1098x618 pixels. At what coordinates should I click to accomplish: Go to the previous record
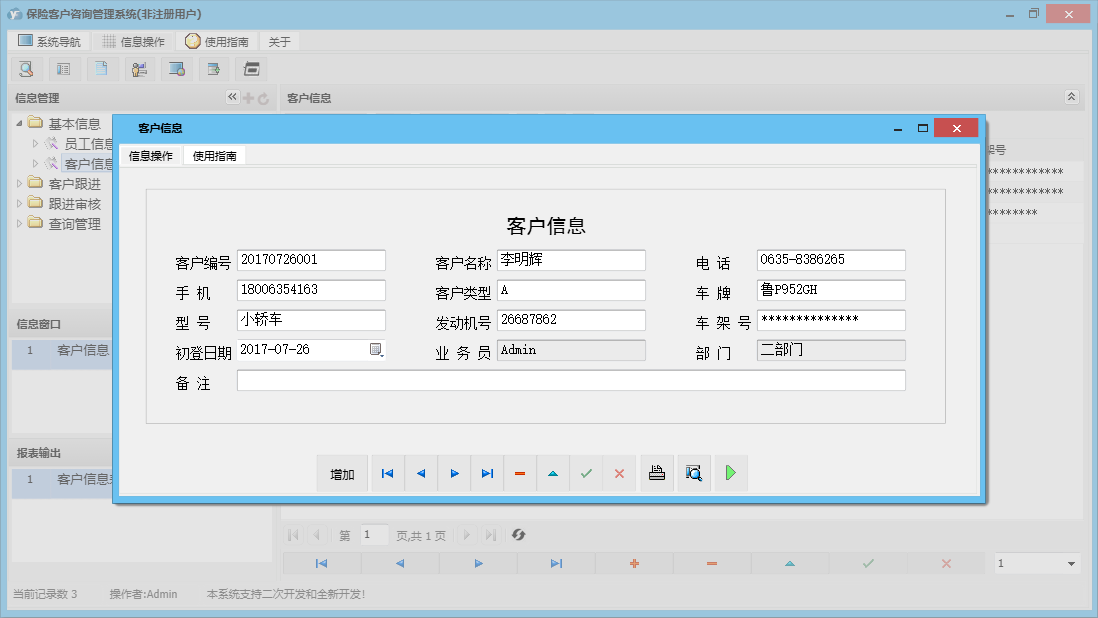420,473
